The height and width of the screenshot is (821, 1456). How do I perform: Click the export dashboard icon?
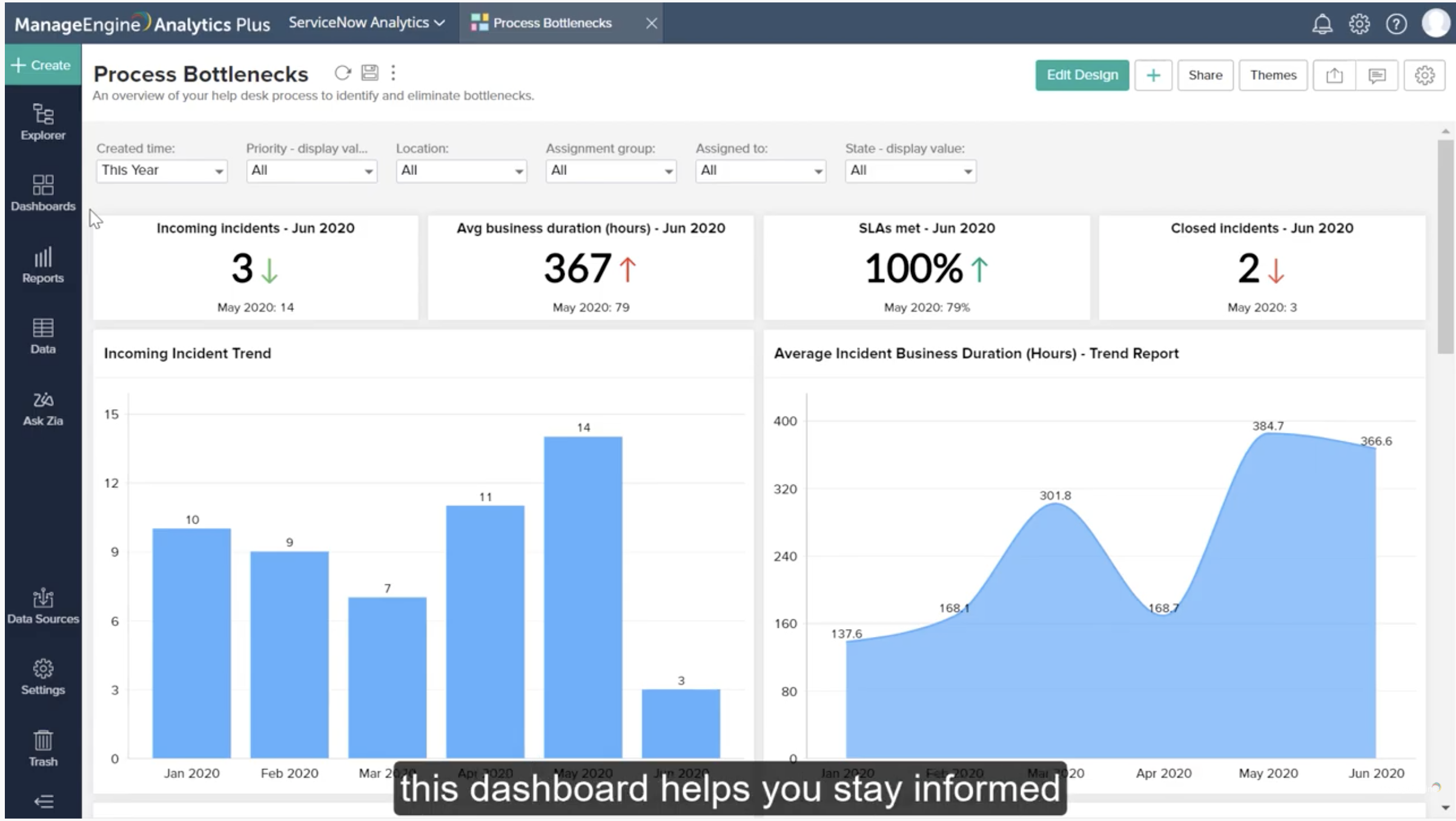click(x=1334, y=75)
